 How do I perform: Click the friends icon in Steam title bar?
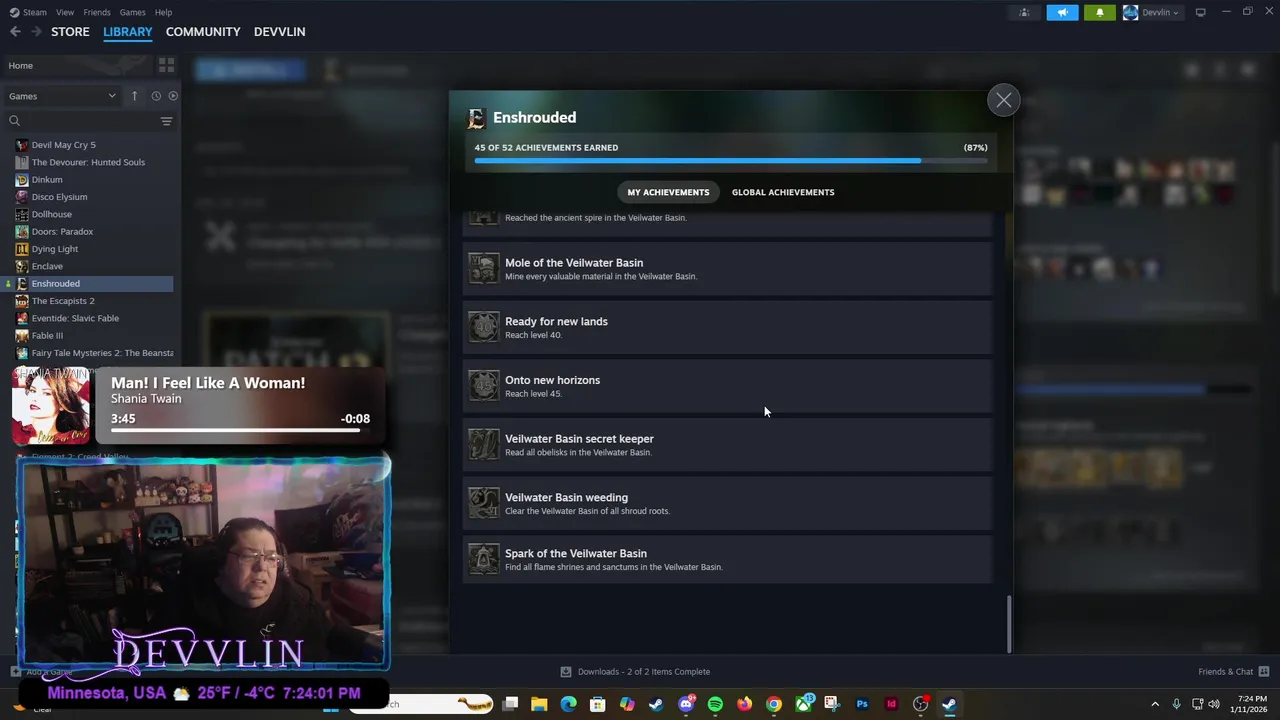coord(1024,12)
